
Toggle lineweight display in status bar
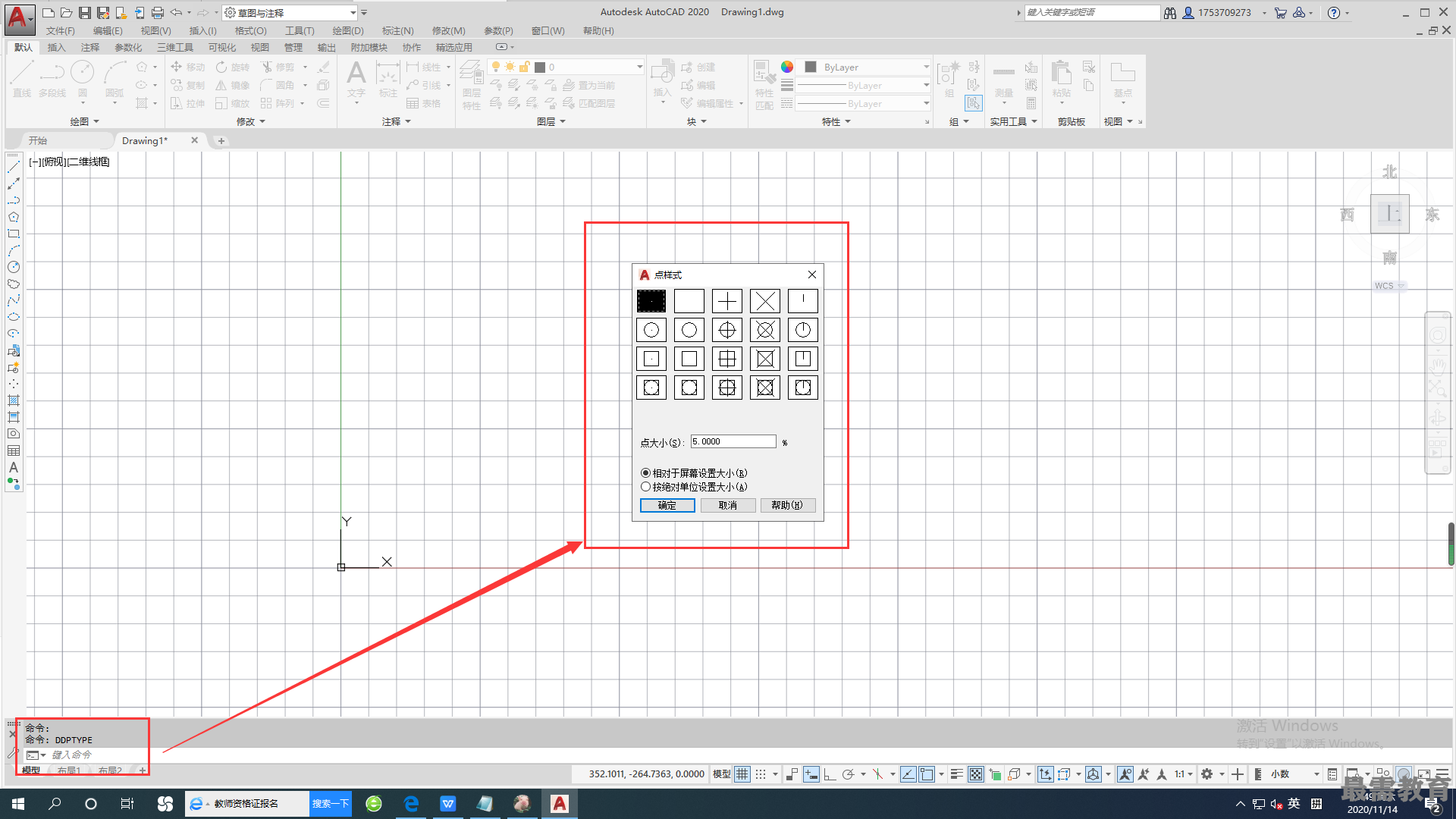[x=957, y=774]
